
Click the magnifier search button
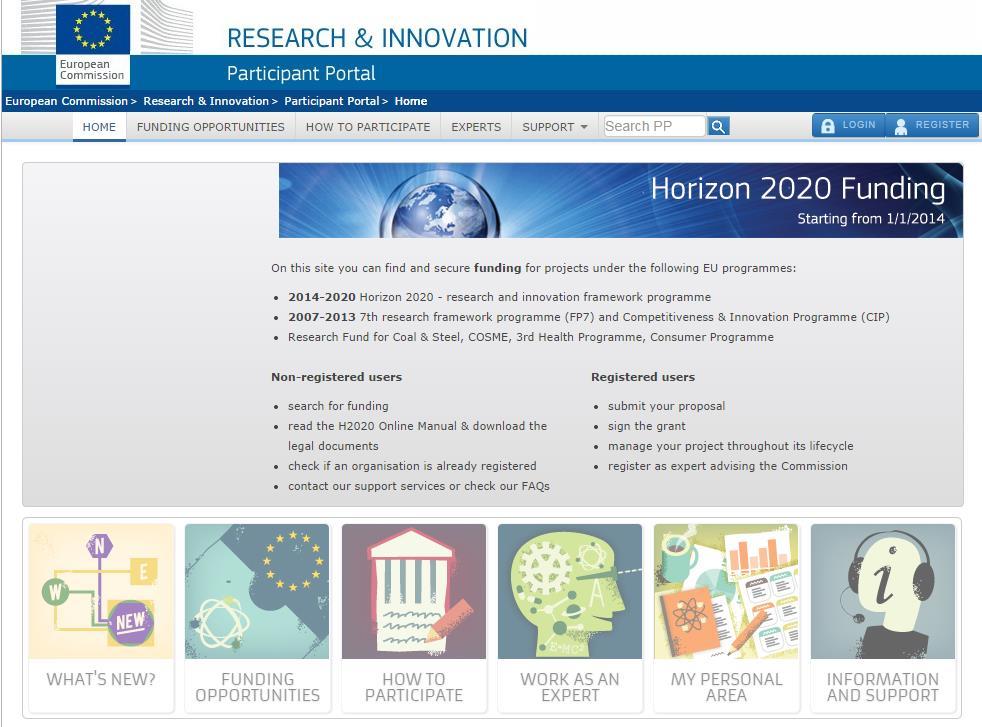point(718,126)
